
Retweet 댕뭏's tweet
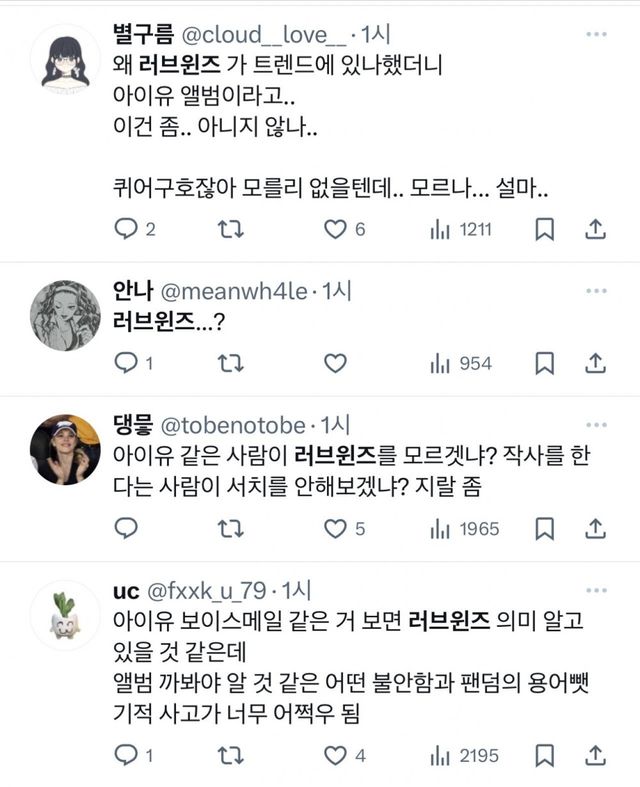(x=230, y=528)
